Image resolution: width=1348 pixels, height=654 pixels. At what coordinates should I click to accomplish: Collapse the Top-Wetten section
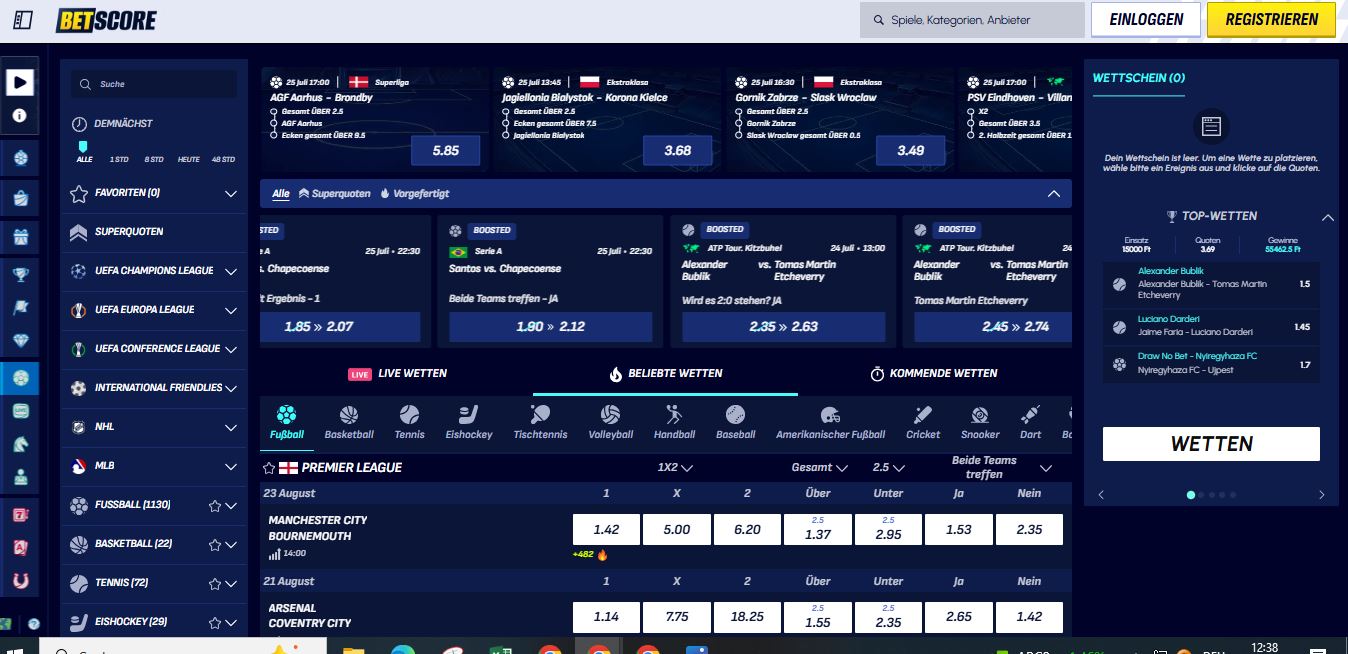pos(1327,217)
